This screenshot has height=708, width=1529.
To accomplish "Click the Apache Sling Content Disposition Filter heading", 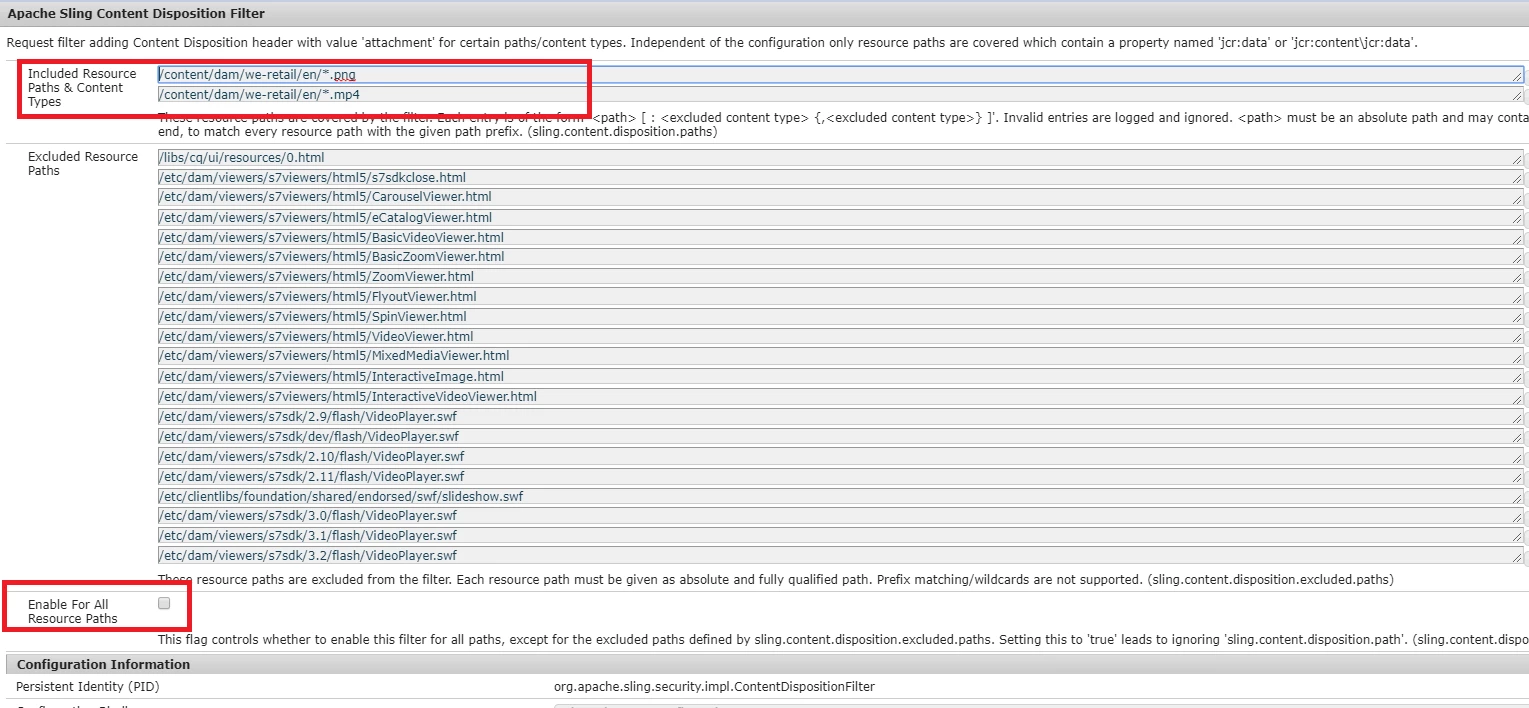I will (x=136, y=13).
